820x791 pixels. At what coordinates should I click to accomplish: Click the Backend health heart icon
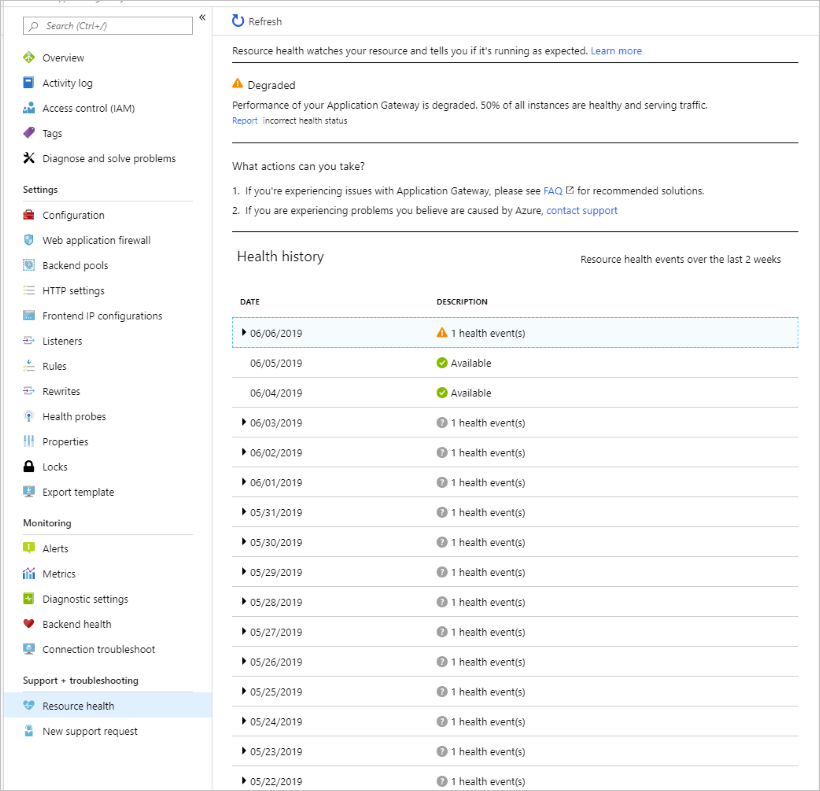pos(29,624)
